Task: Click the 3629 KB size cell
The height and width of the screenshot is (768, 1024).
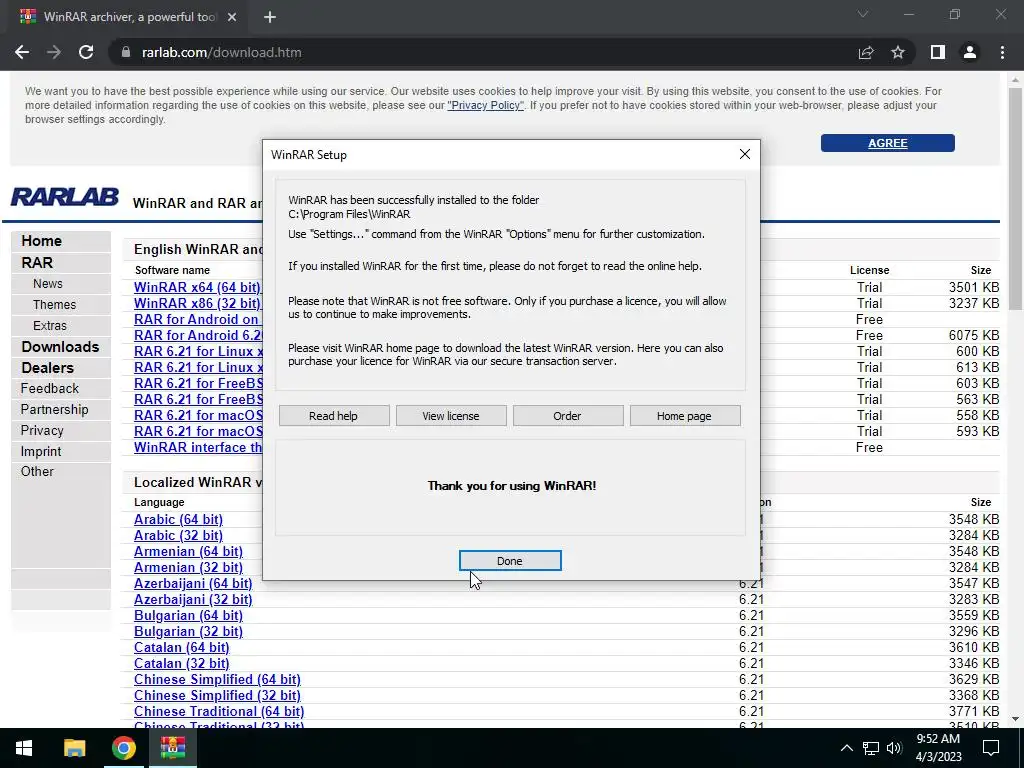Action: [974, 679]
